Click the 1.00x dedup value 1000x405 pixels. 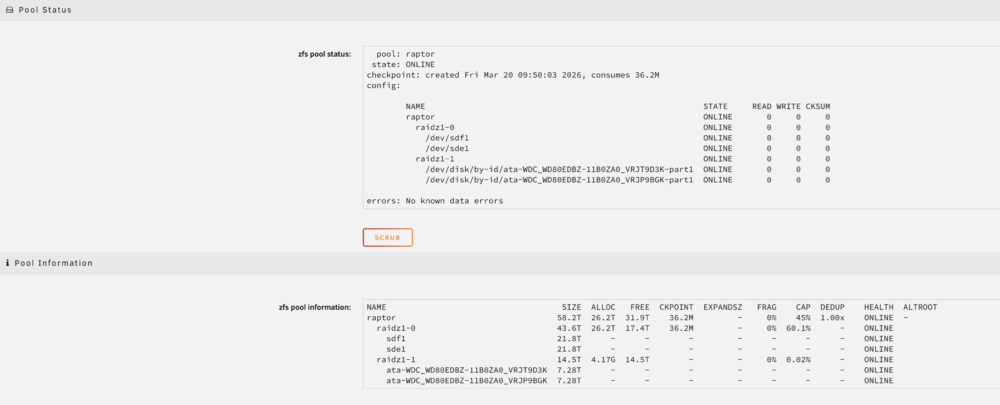point(833,318)
